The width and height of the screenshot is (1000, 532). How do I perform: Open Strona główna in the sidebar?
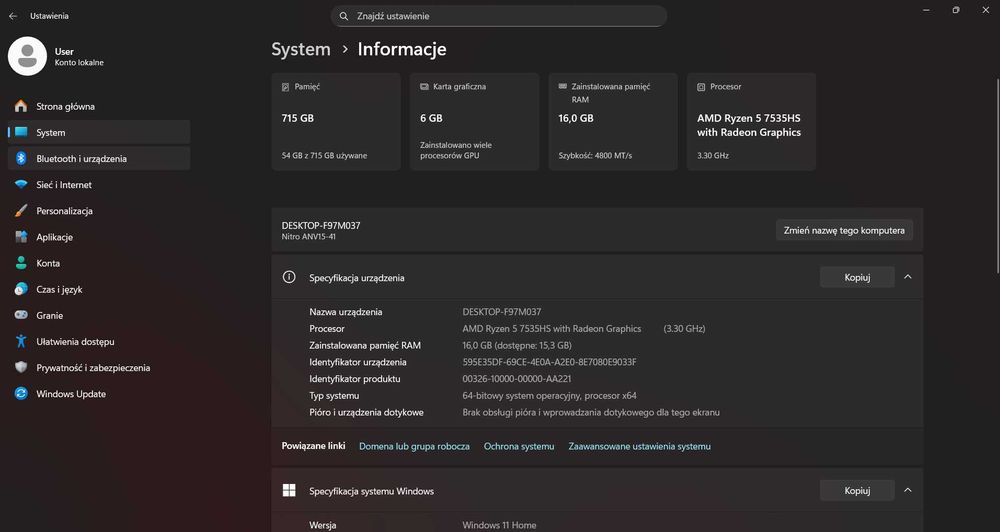click(99, 107)
